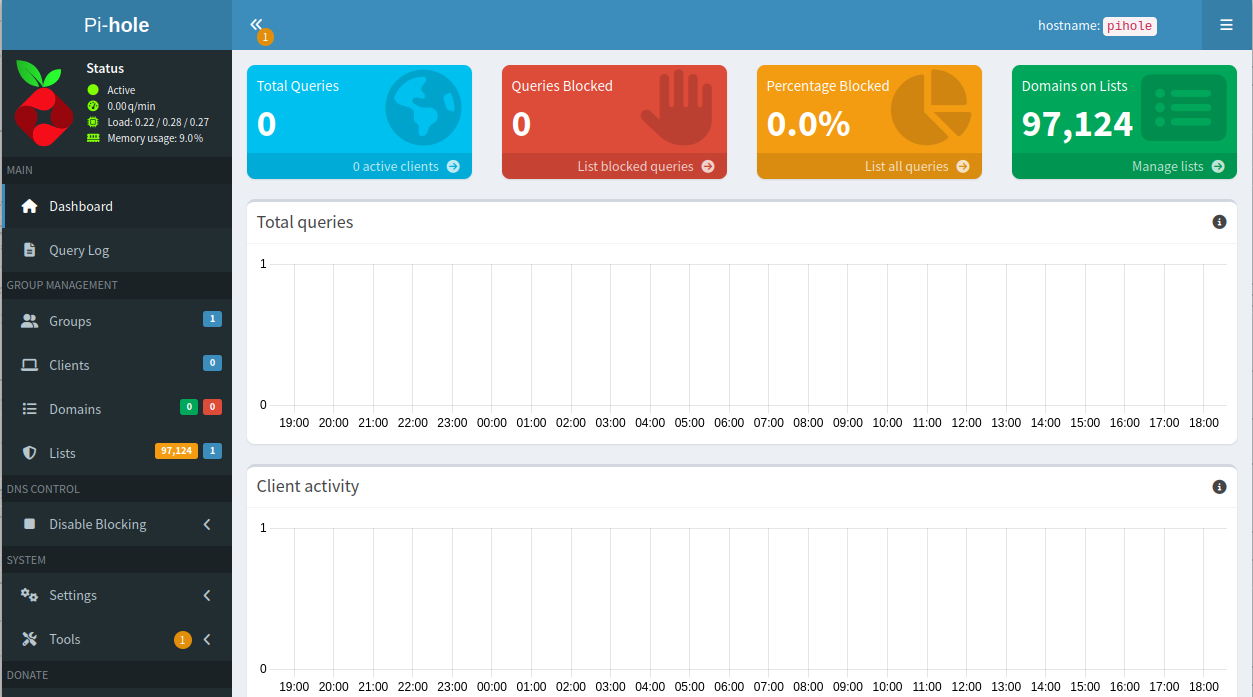Click the Disable Blocking stop icon
1253x697 pixels.
[x=28, y=523]
